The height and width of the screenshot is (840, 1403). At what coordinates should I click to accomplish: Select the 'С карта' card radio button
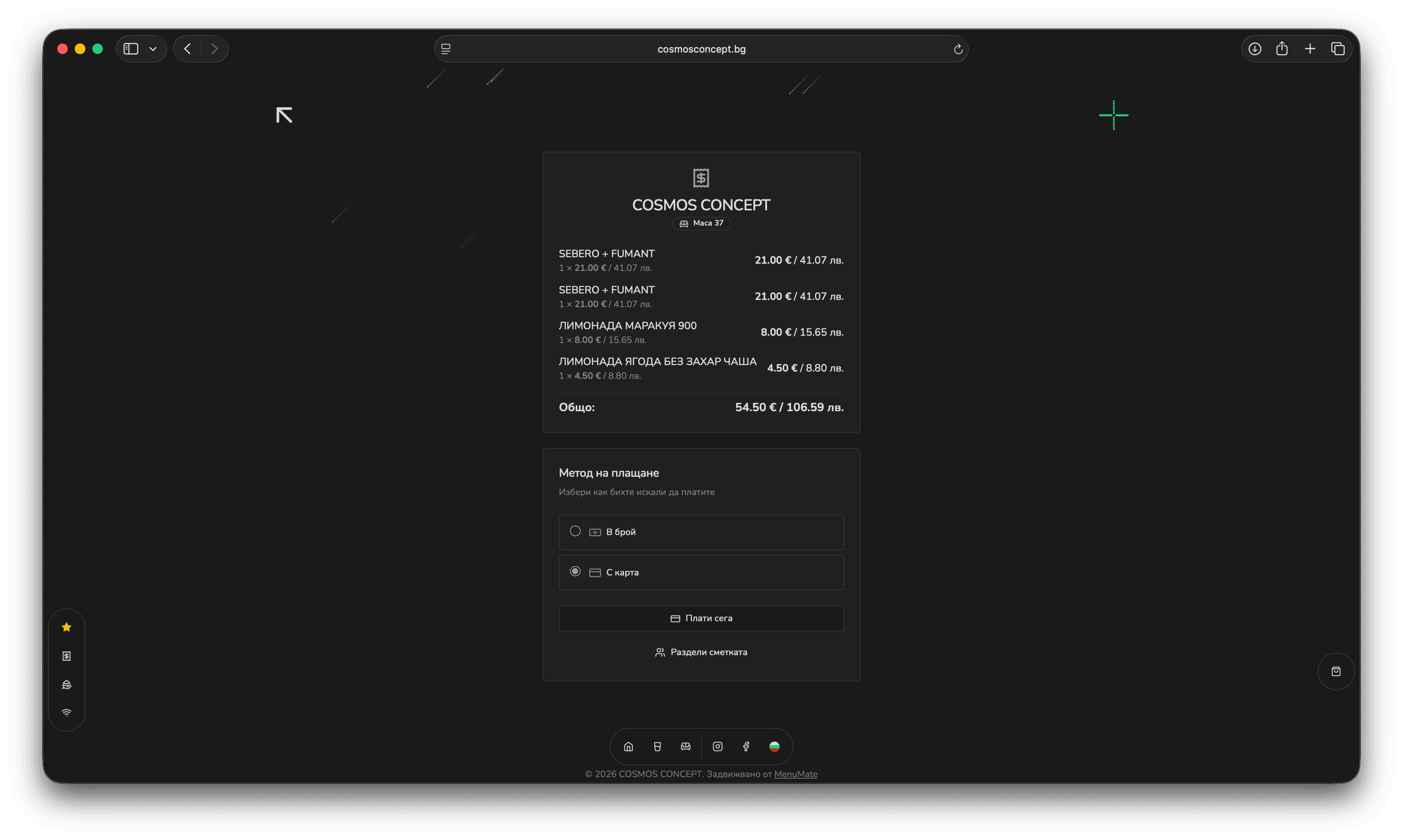575,571
